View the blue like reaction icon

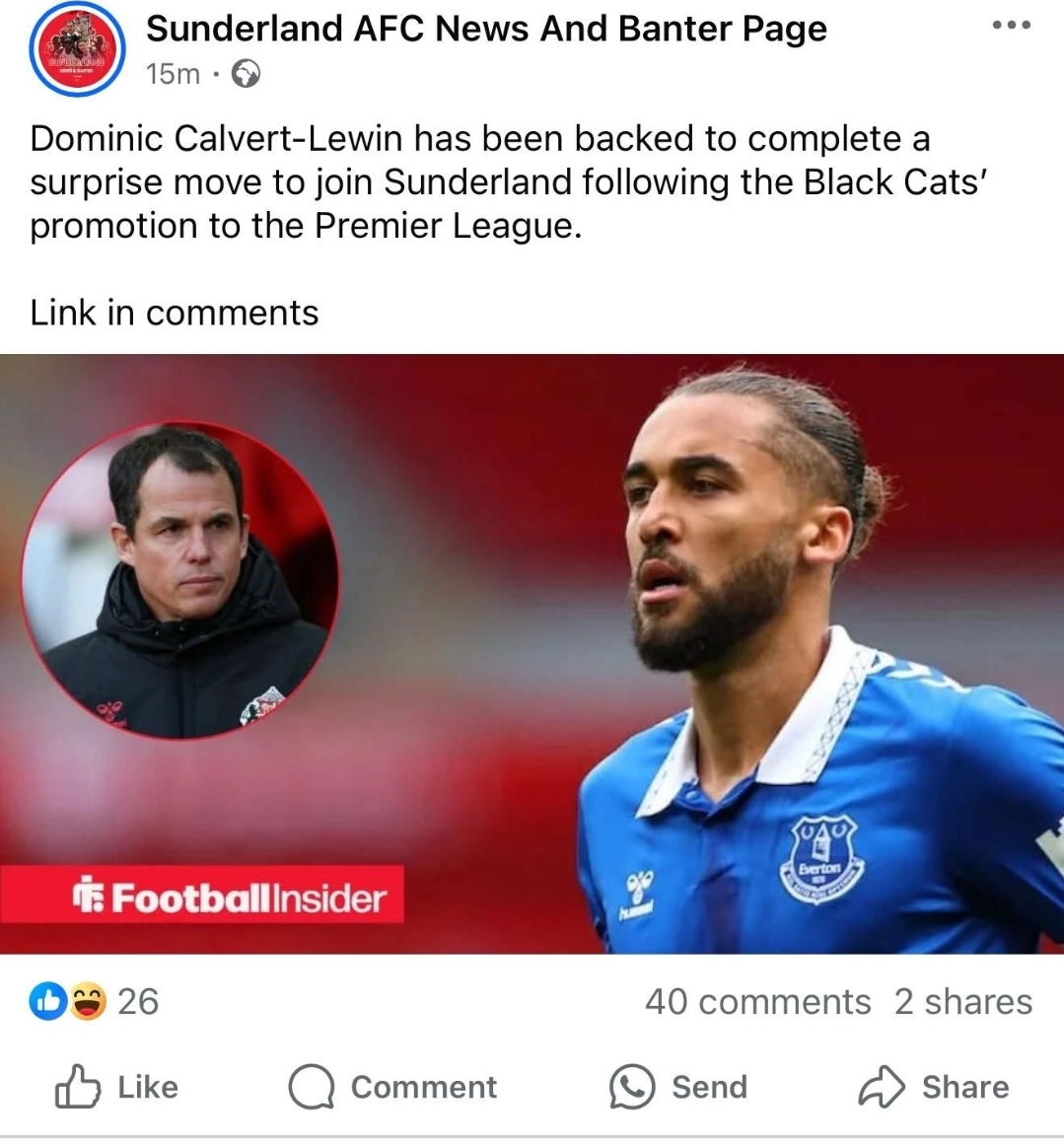pyautogui.click(x=47, y=1002)
